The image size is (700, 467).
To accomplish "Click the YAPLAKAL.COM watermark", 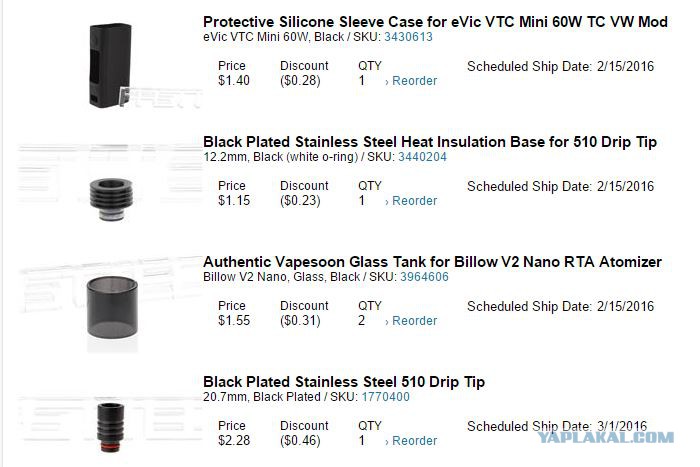I will 605,437.
